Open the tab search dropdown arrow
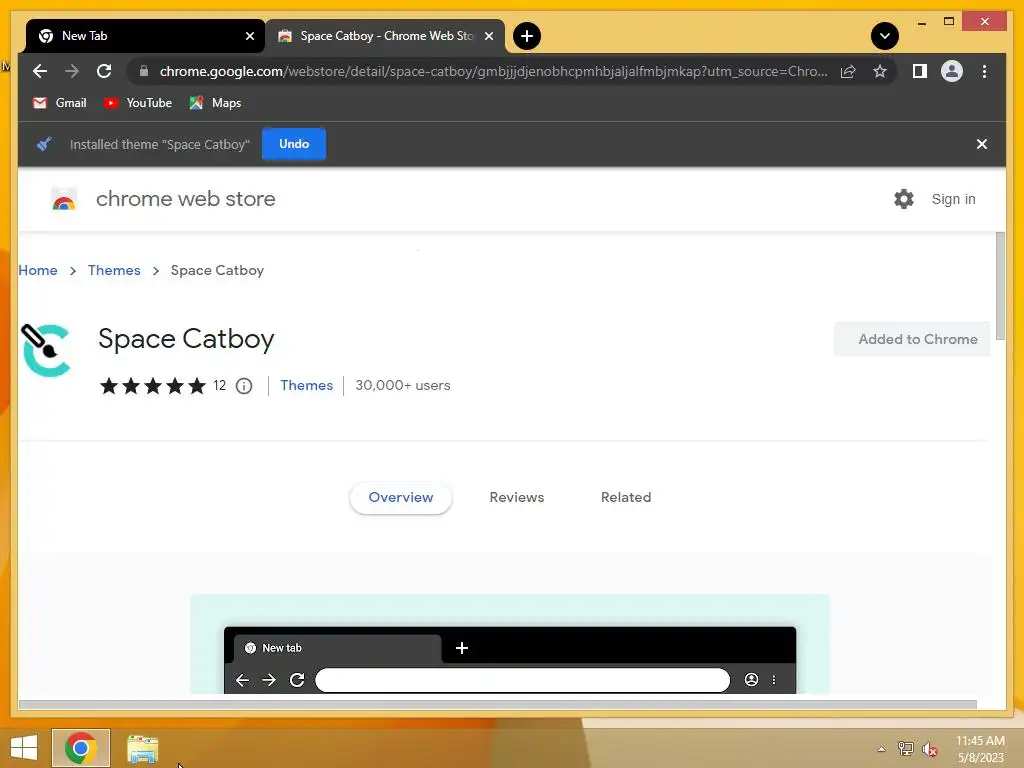 coord(884,36)
